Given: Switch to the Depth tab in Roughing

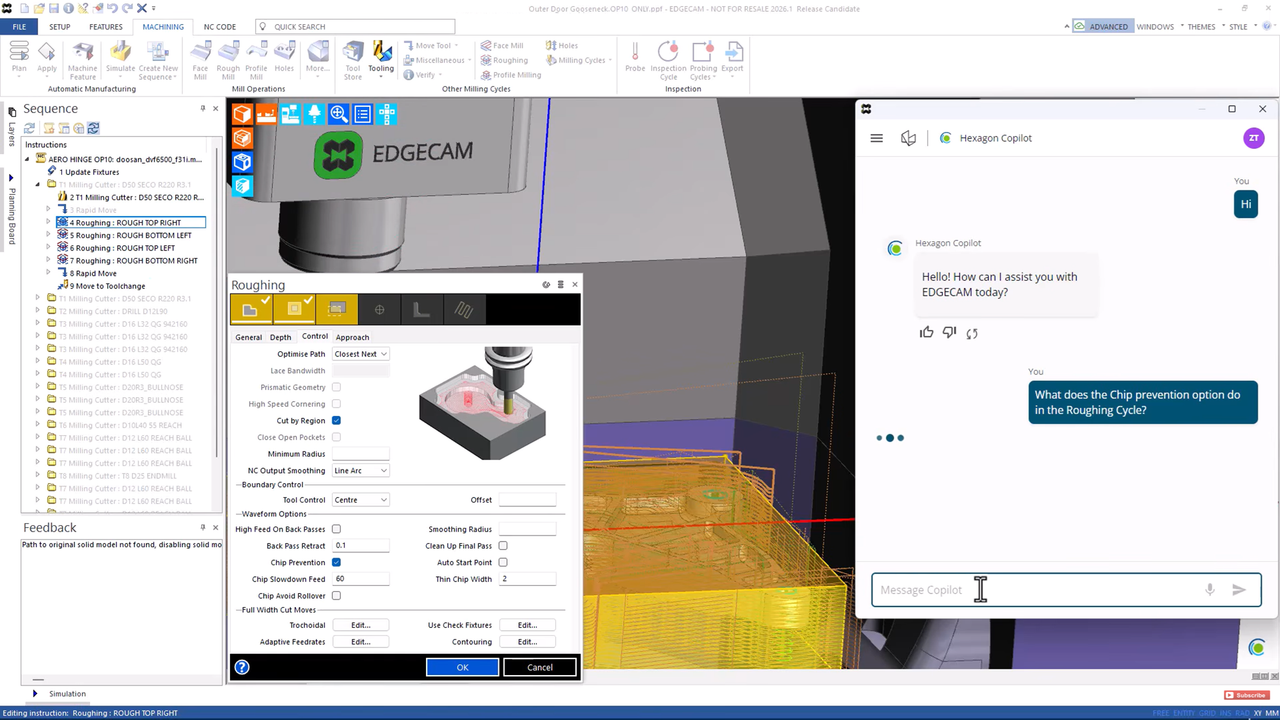Looking at the screenshot, I should click(x=281, y=337).
